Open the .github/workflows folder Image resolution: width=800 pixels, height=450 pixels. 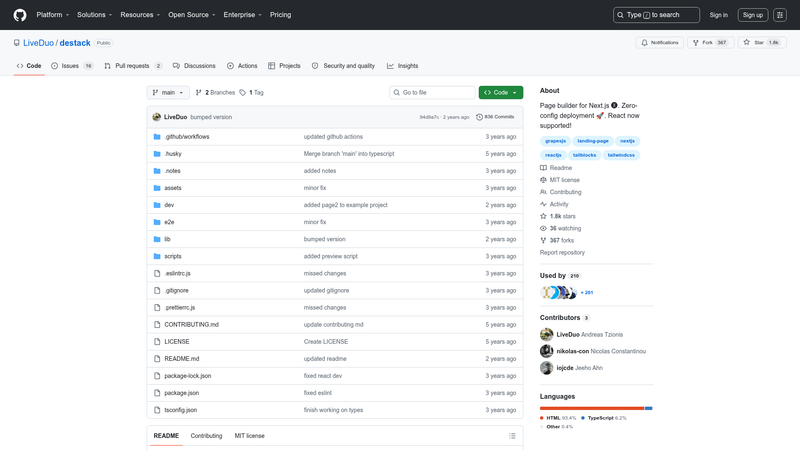pyautogui.click(x=187, y=137)
